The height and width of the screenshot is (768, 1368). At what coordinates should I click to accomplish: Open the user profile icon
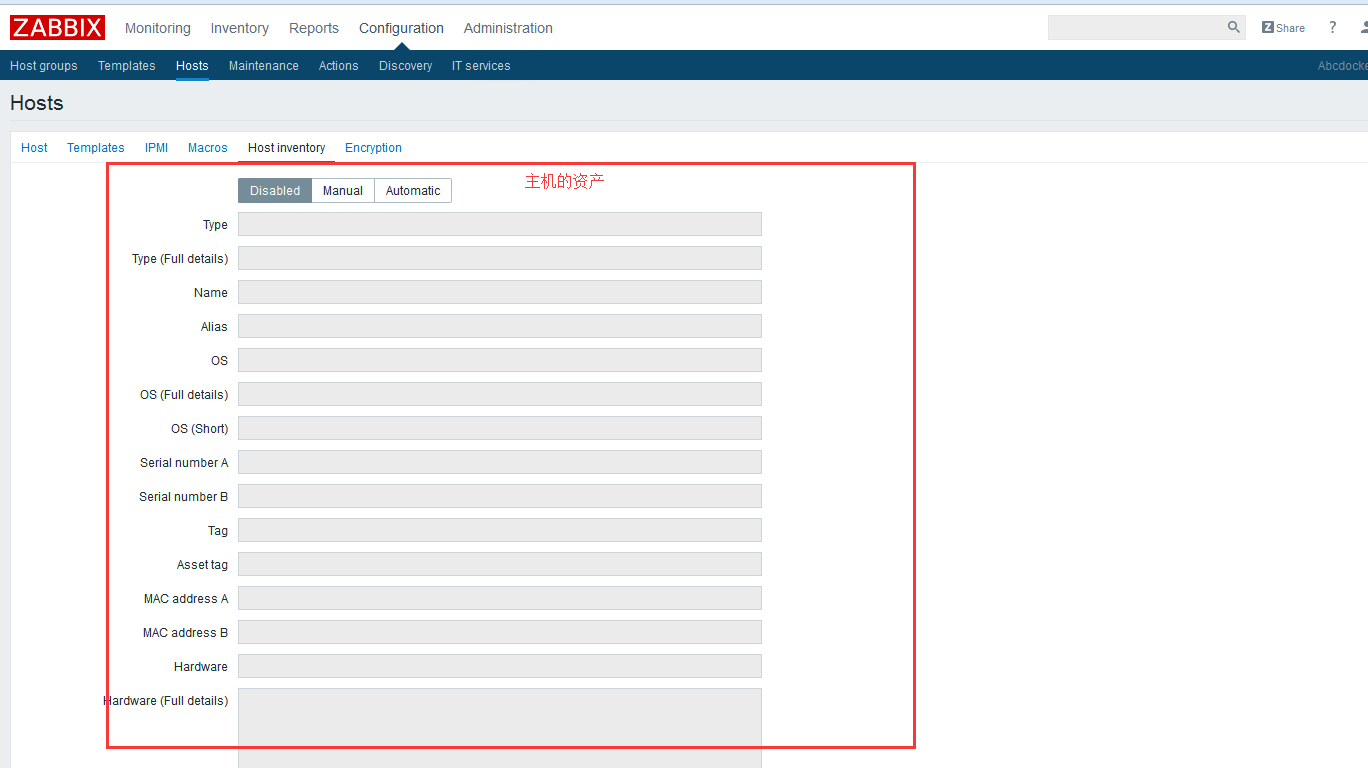pos(1363,28)
